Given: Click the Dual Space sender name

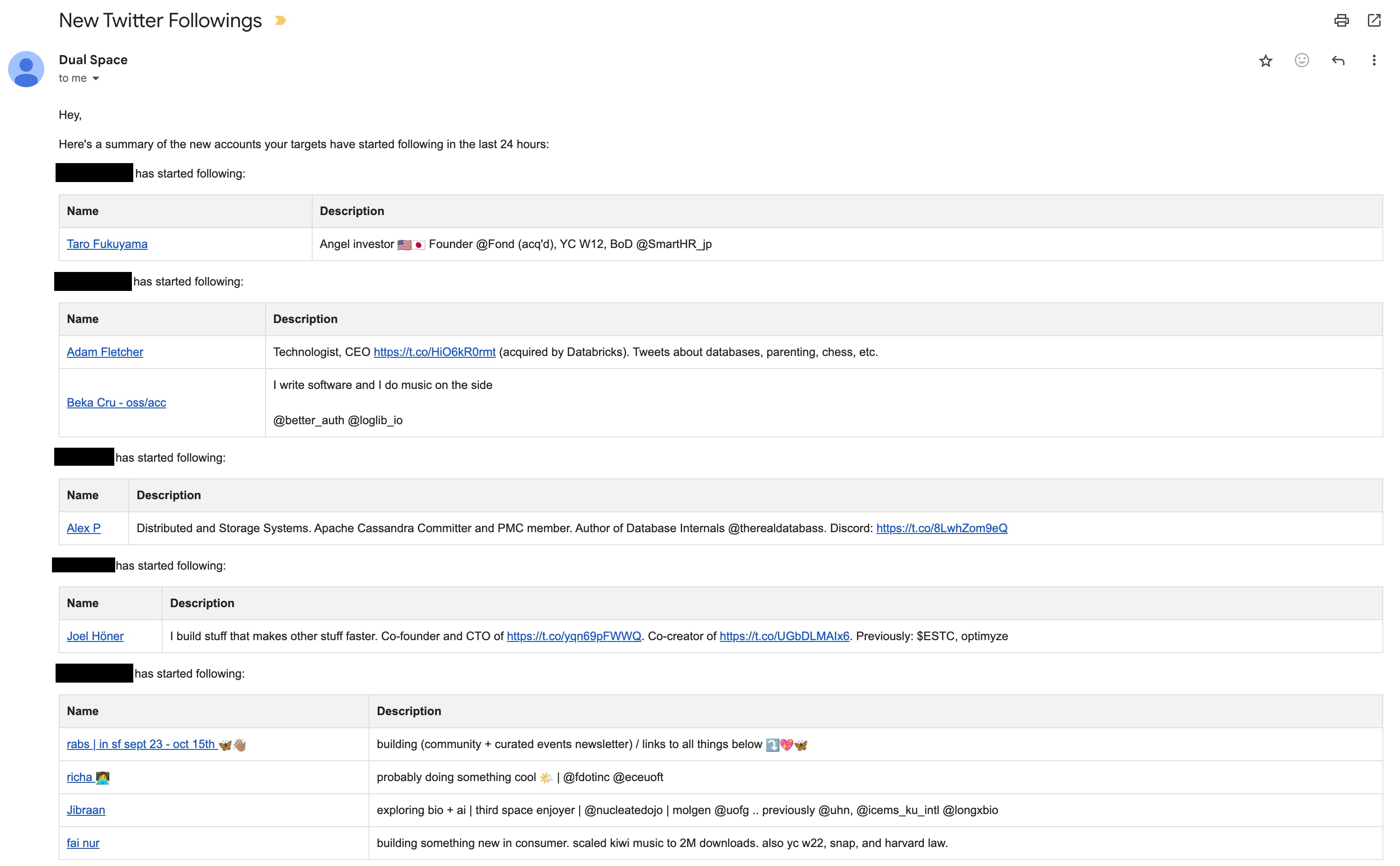Looking at the screenshot, I should point(94,60).
